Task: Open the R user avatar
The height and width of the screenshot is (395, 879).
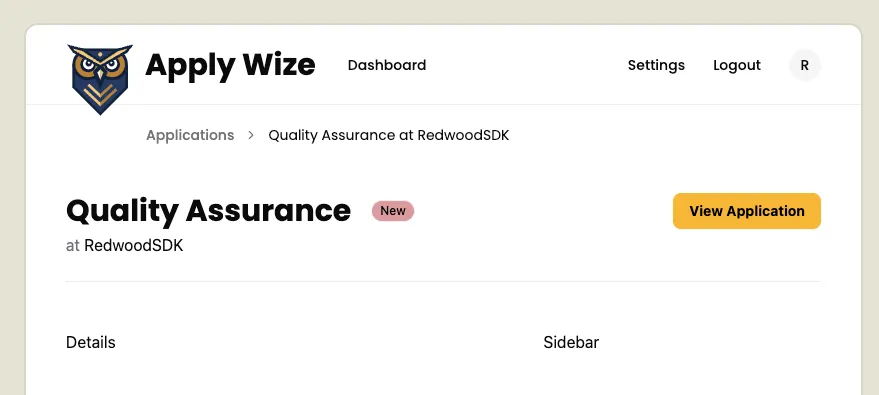Action: pos(804,66)
